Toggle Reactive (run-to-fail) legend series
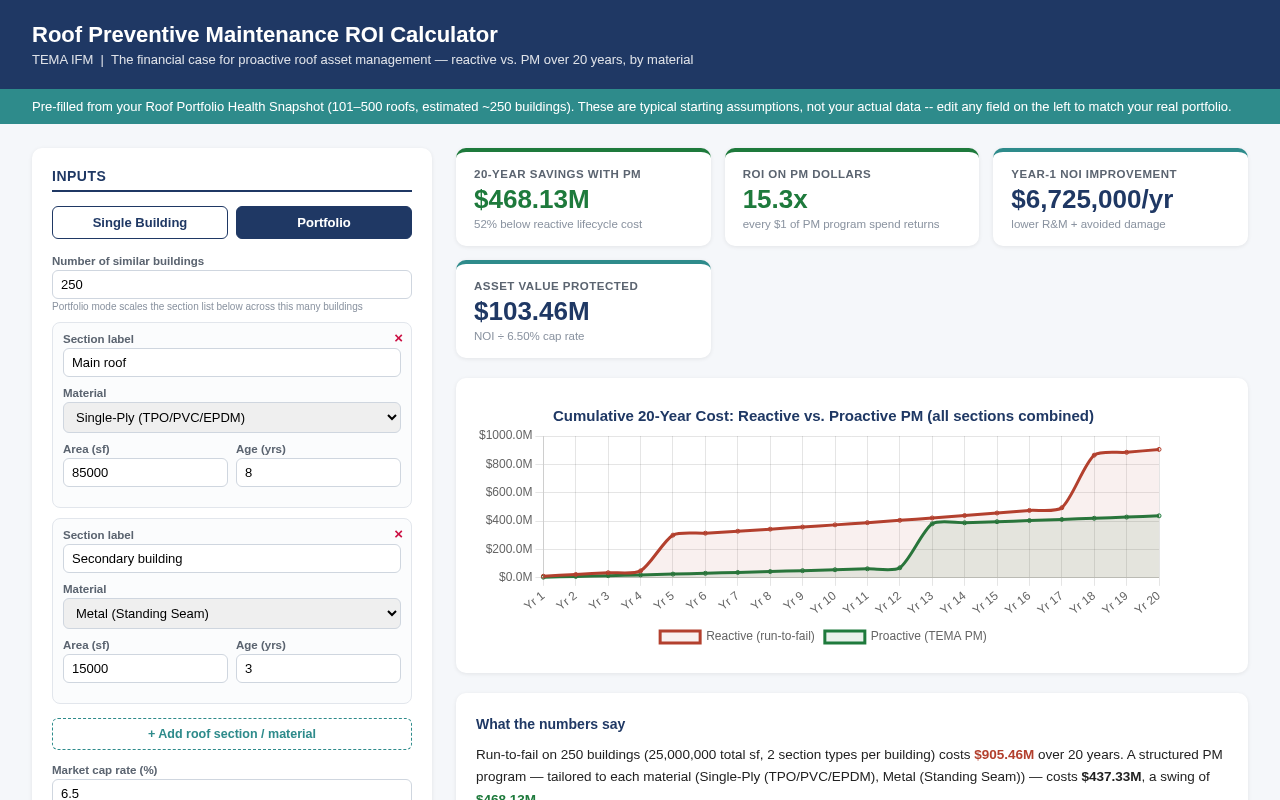 pyautogui.click(x=737, y=636)
